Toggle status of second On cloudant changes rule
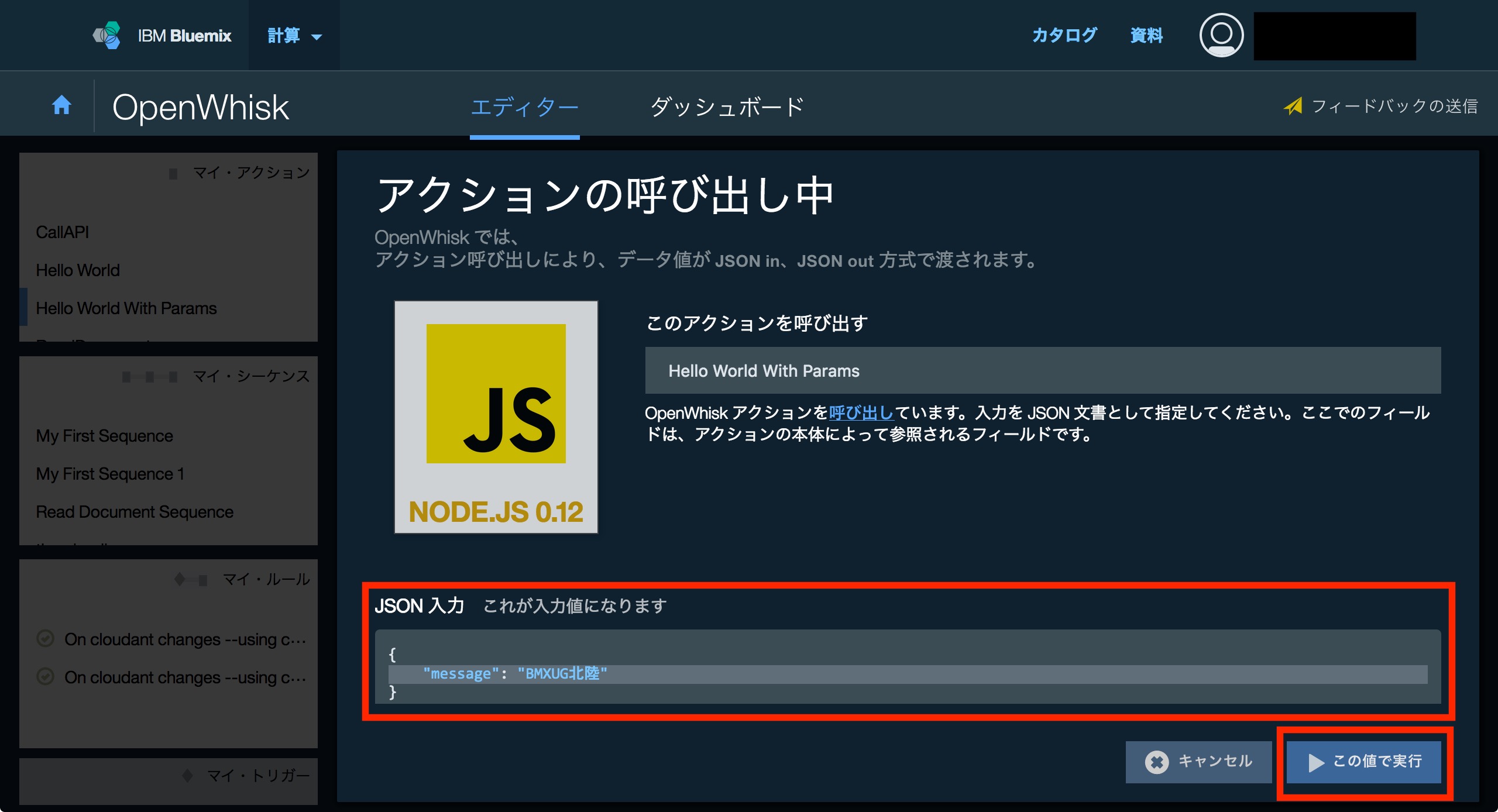 pos(46,676)
